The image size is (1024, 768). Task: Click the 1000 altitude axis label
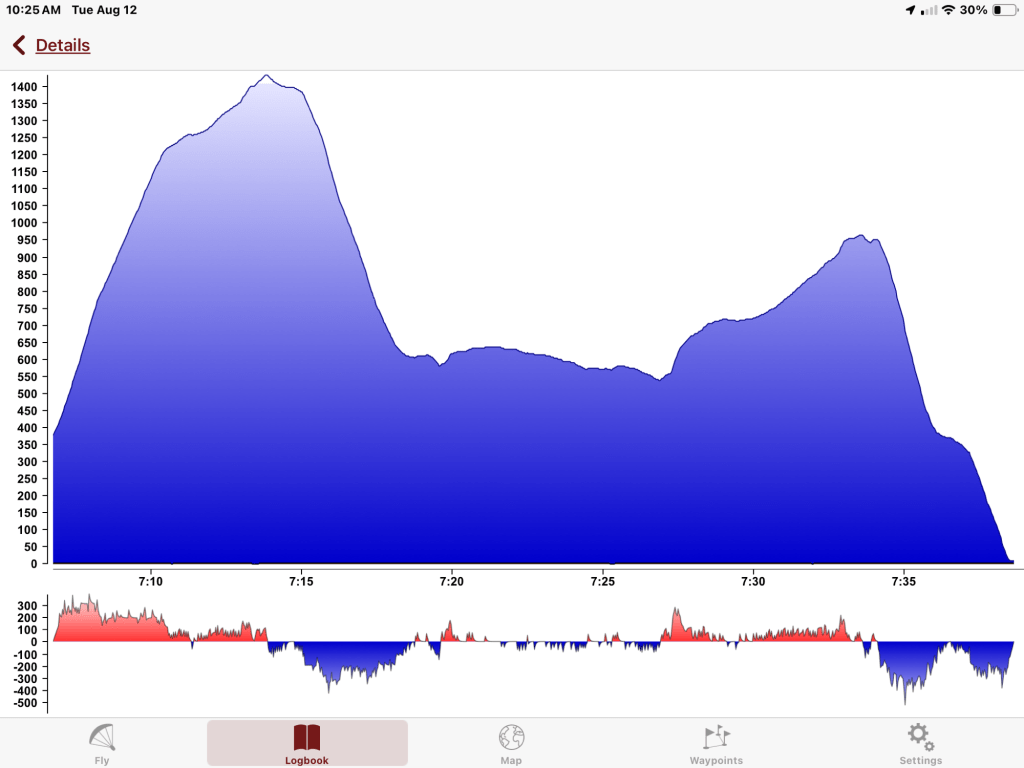[24, 223]
